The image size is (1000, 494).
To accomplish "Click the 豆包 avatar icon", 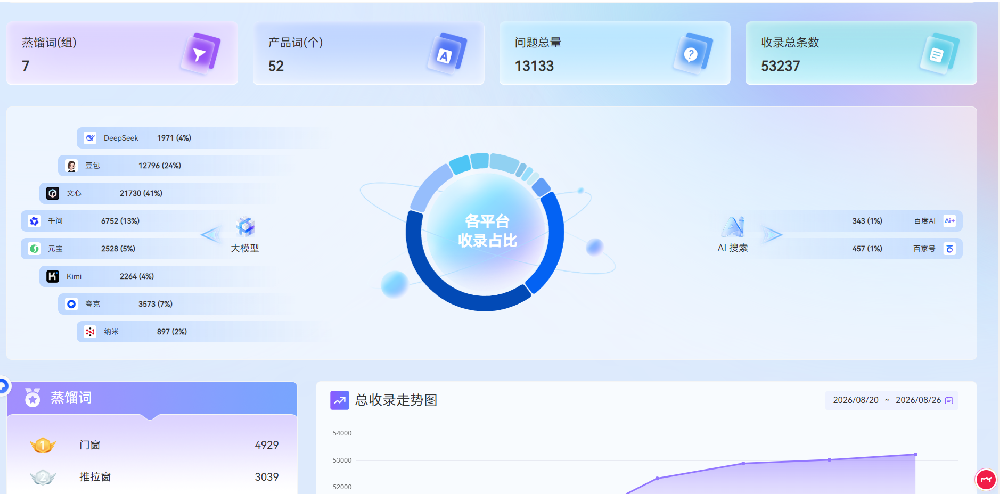I will click(x=71, y=166).
